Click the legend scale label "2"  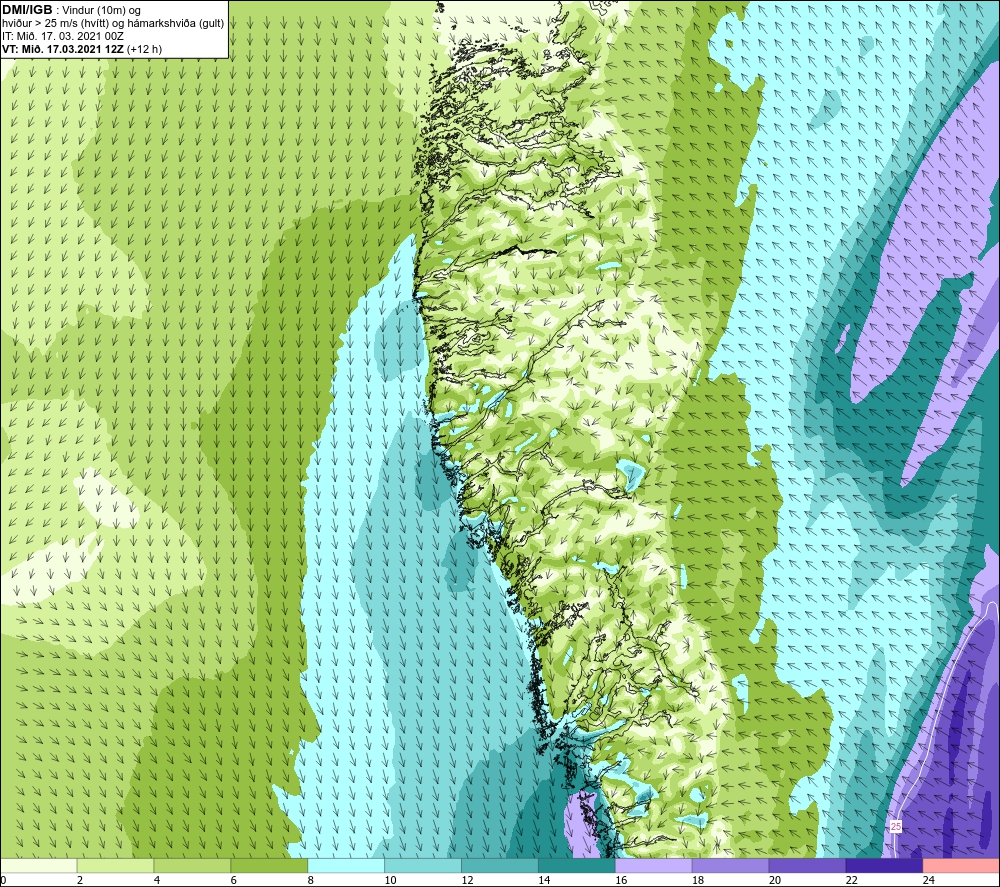click(x=80, y=880)
